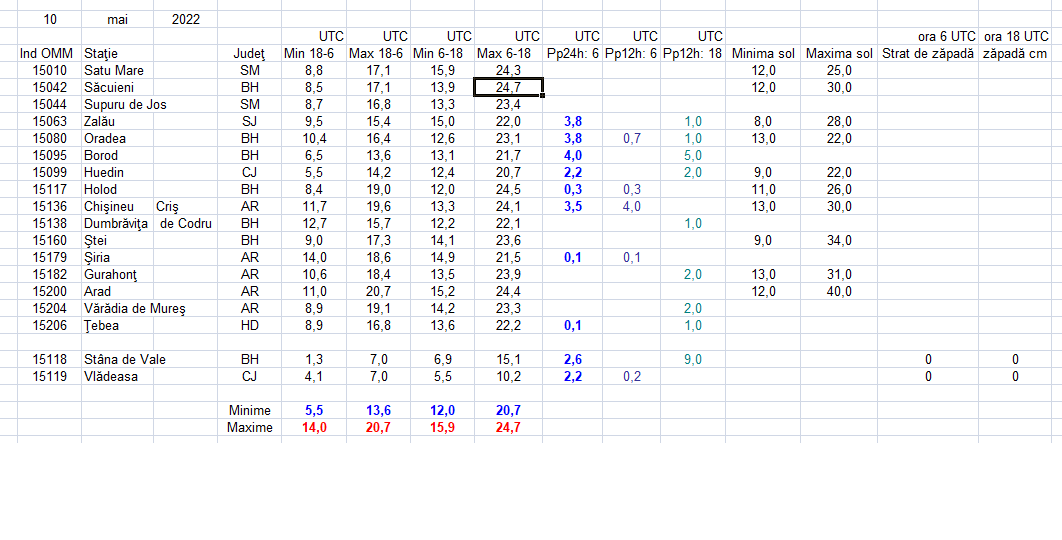
Task: Select the 'ora 6 UTC' cell
Action: click(928, 37)
